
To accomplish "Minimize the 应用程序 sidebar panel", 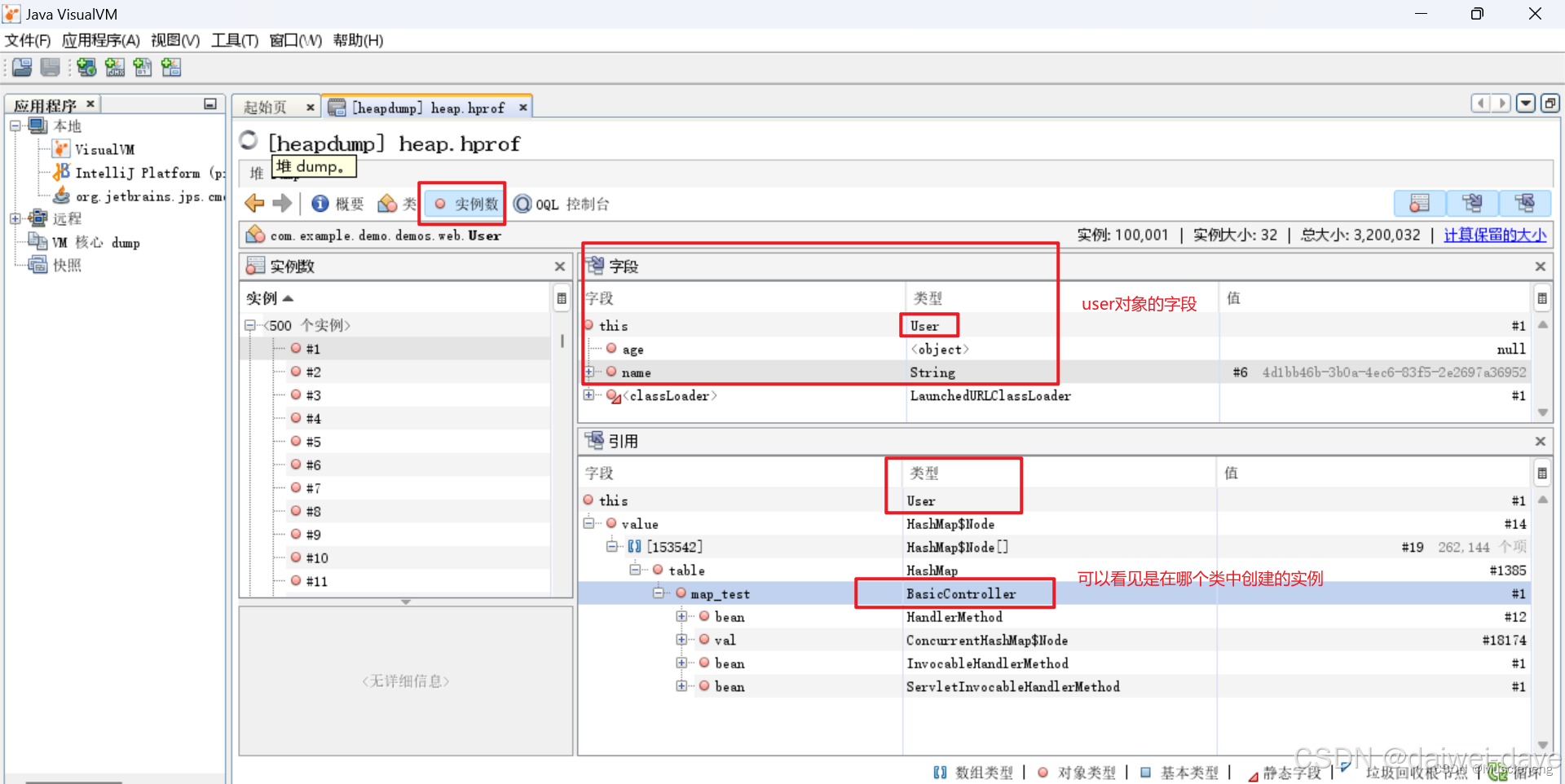I will click(210, 104).
